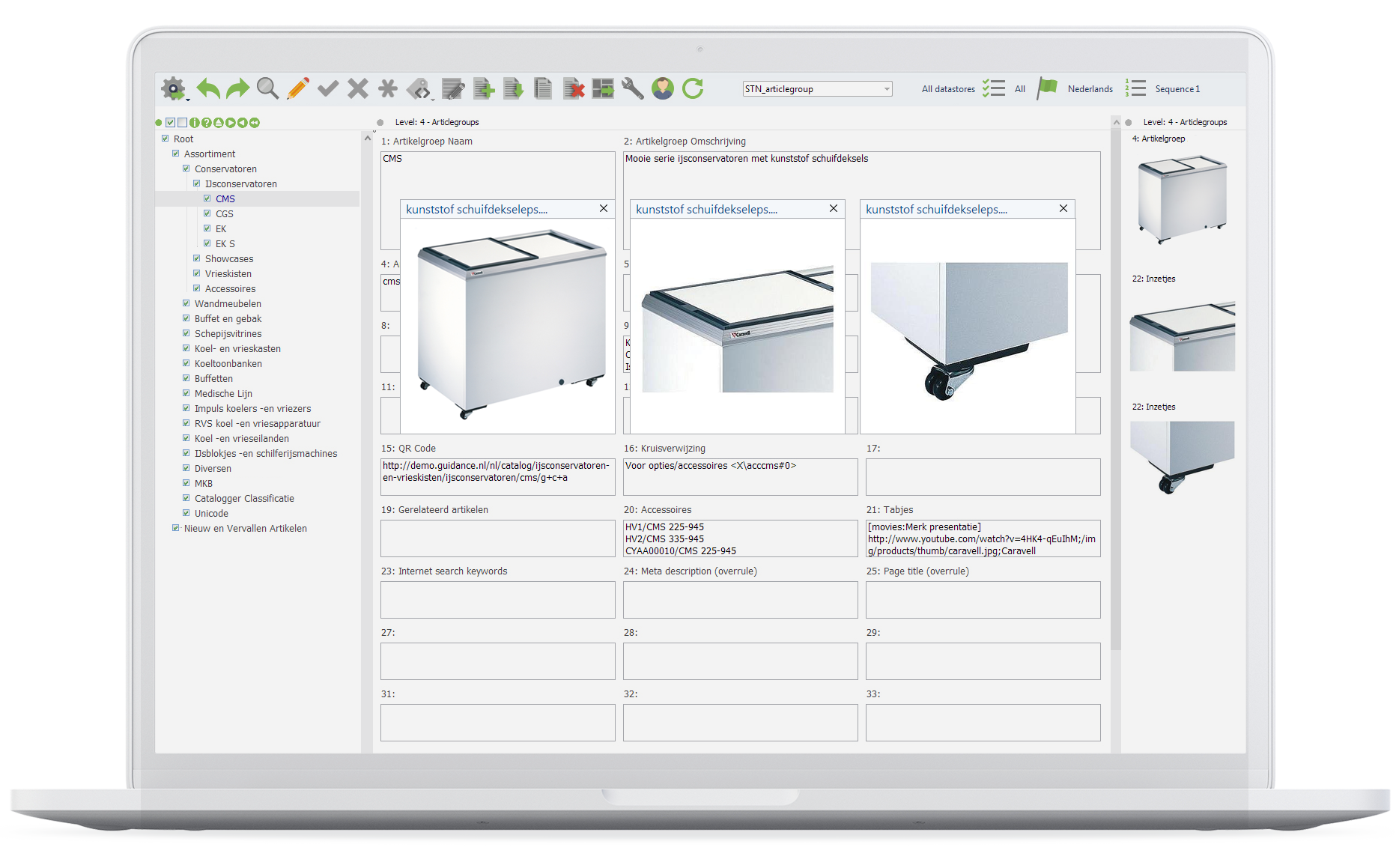Click the green play icon above tree
This screenshot has width=1399, height=868.
231,123
